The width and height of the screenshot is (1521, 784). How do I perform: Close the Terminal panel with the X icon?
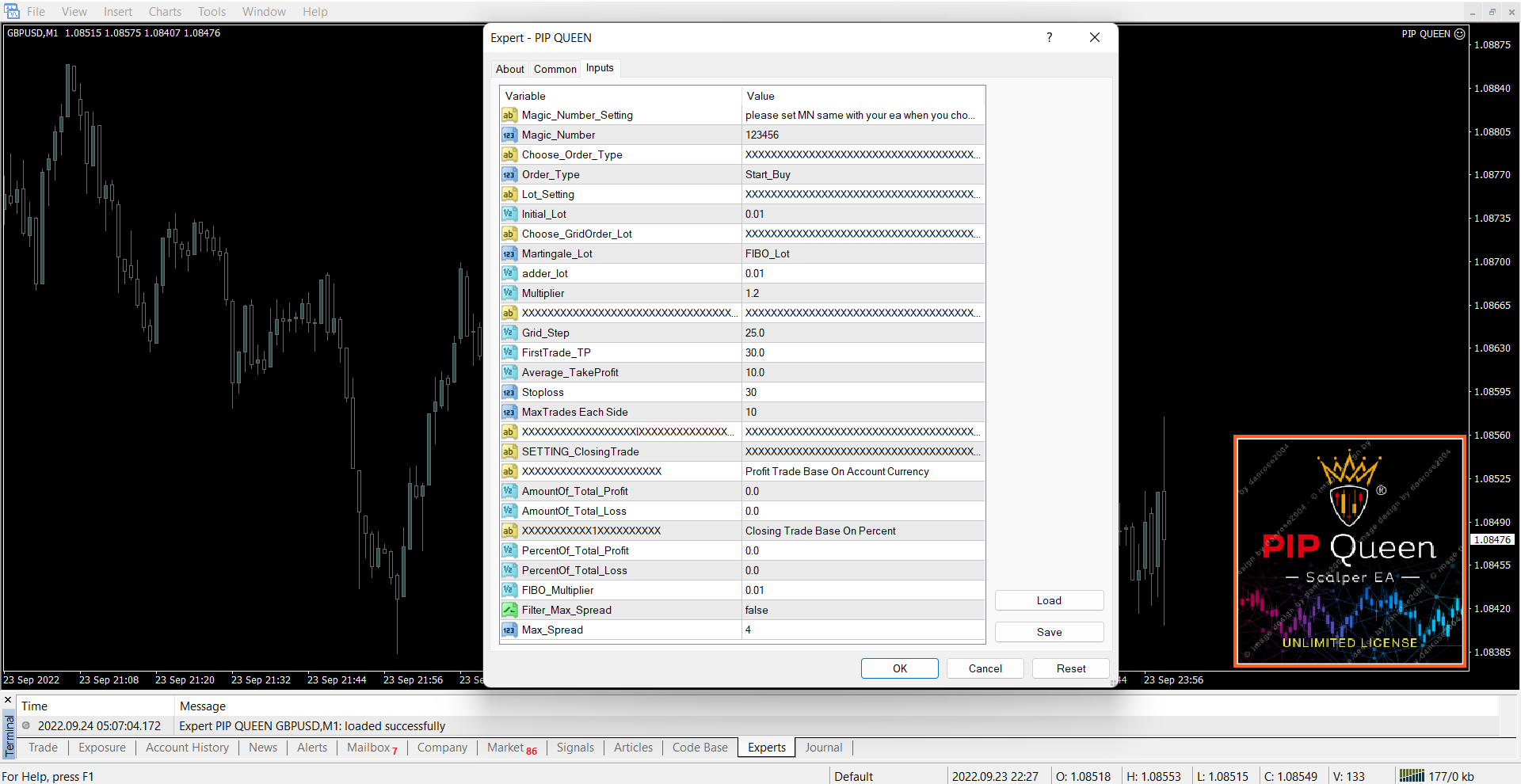coord(8,700)
